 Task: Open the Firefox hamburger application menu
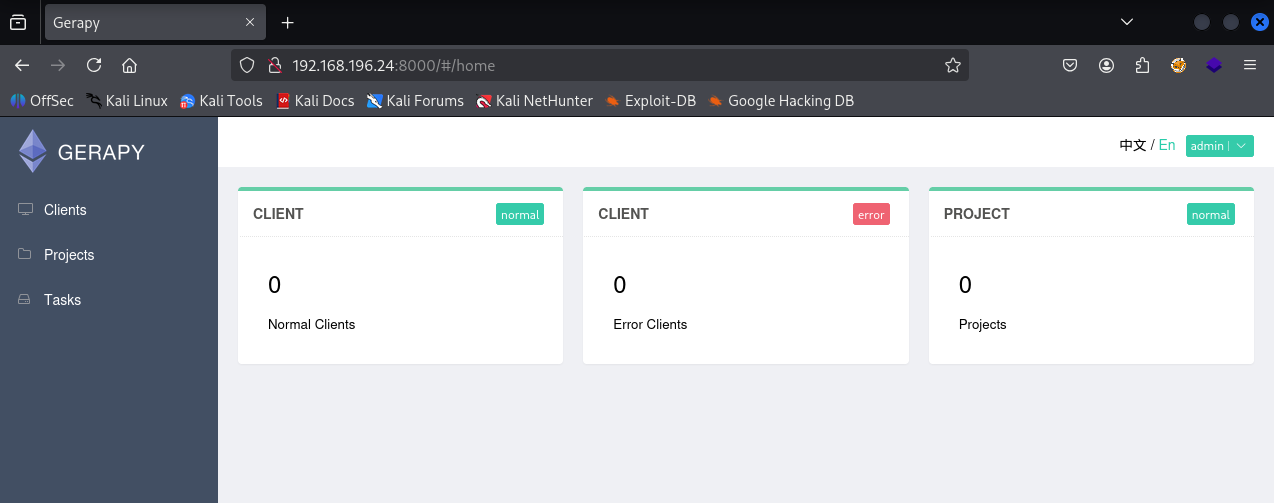point(1249,65)
